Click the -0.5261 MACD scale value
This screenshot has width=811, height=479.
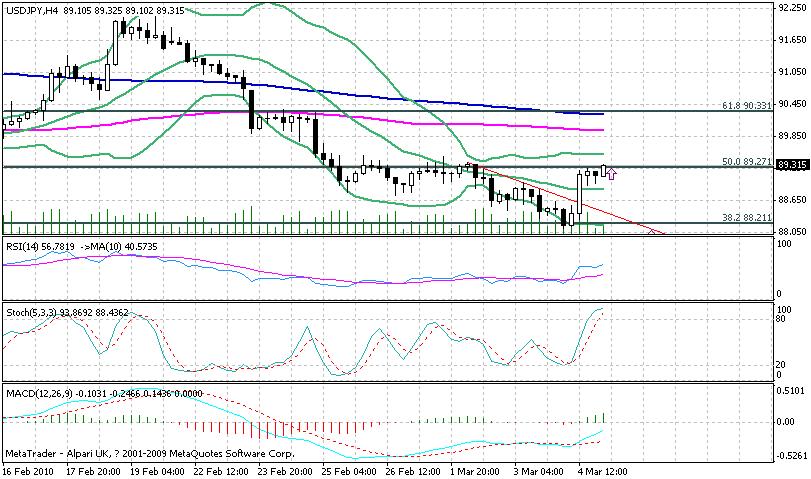[790, 456]
